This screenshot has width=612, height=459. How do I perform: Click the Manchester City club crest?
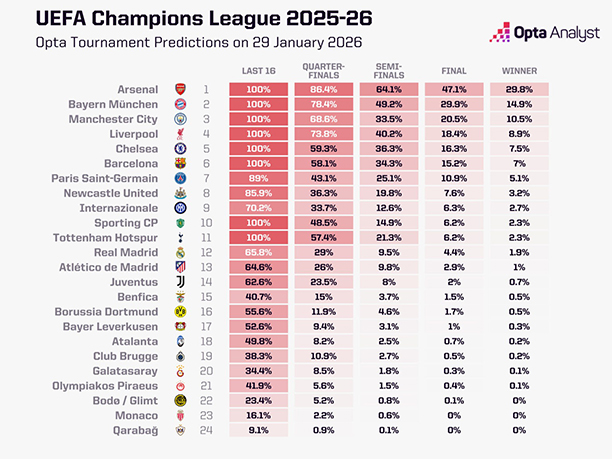tap(180, 119)
